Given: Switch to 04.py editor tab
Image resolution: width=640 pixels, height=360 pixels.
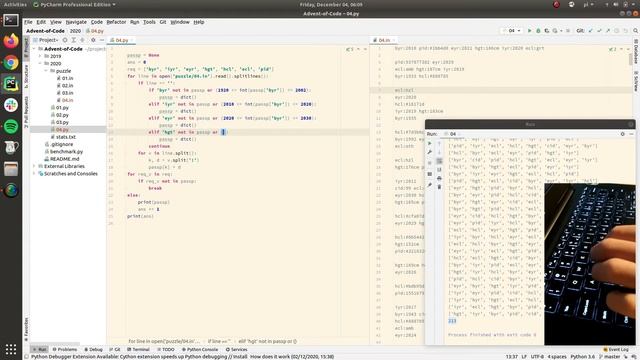Looking at the screenshot, I should pos(121,40).
